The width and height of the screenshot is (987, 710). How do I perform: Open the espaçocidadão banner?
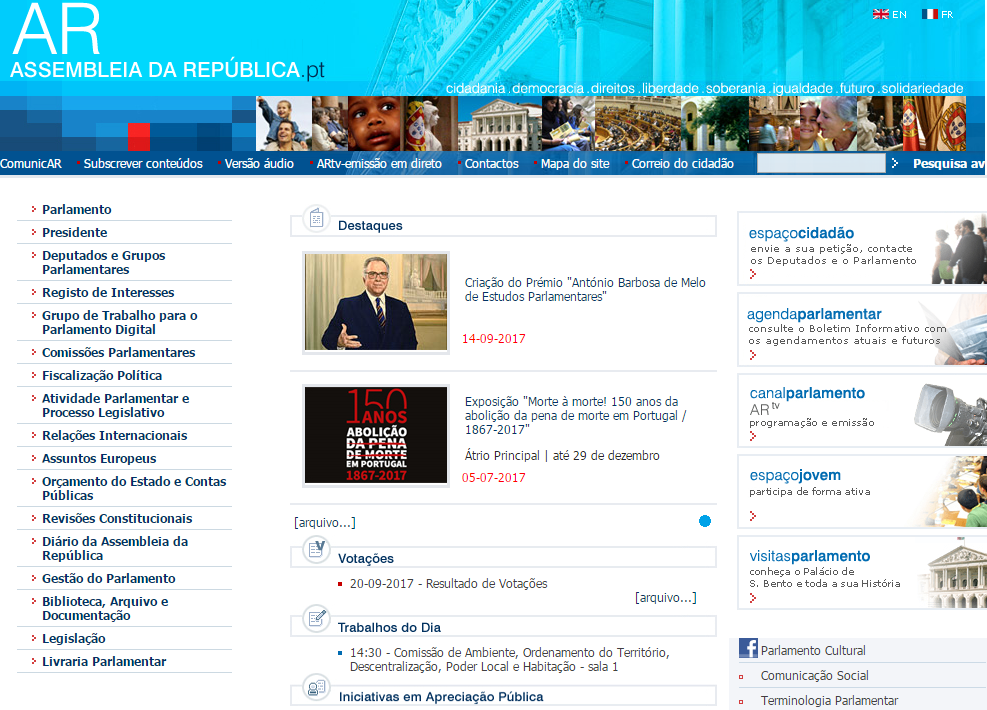(860, 248)
